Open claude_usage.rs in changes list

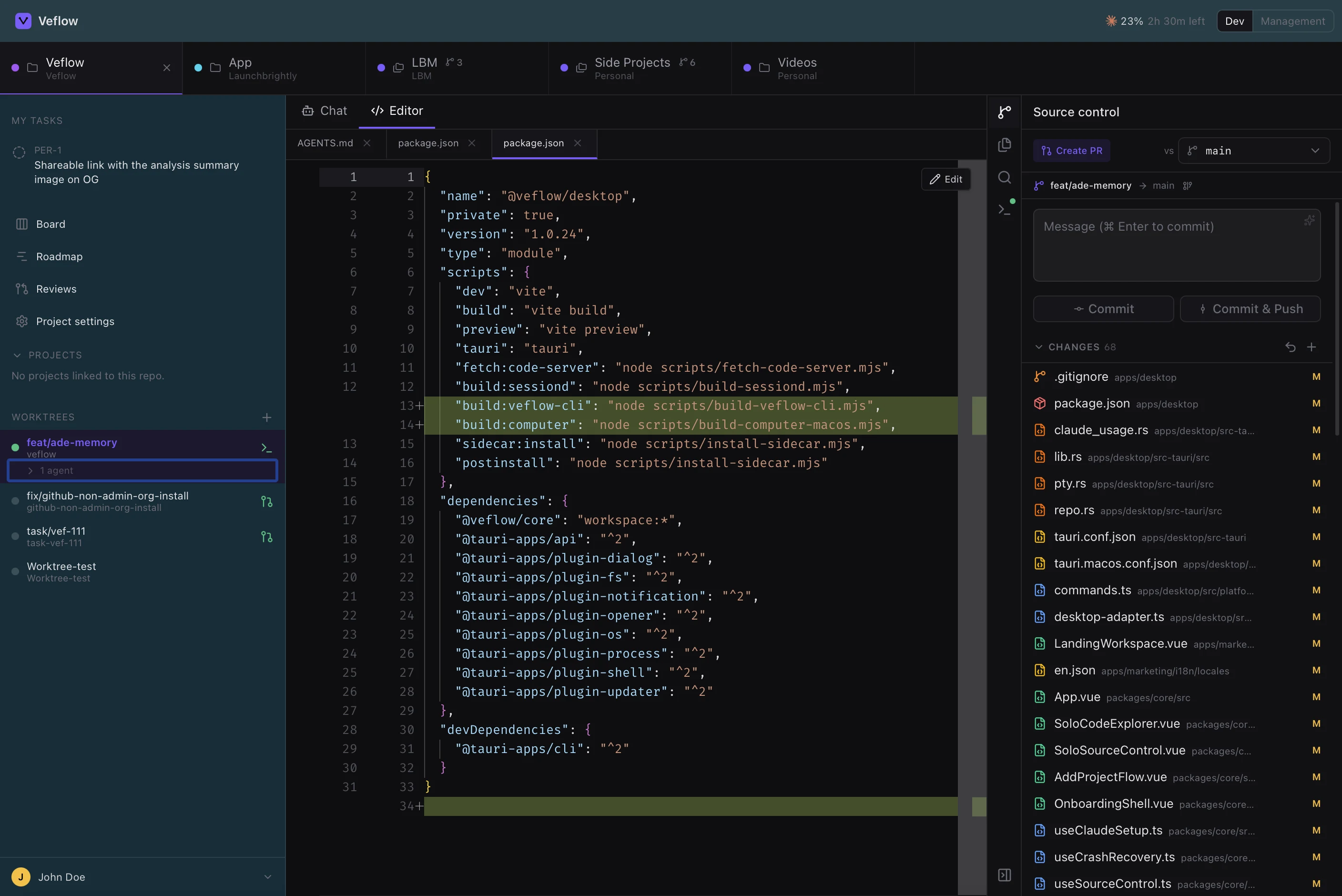pos(1176,430)
